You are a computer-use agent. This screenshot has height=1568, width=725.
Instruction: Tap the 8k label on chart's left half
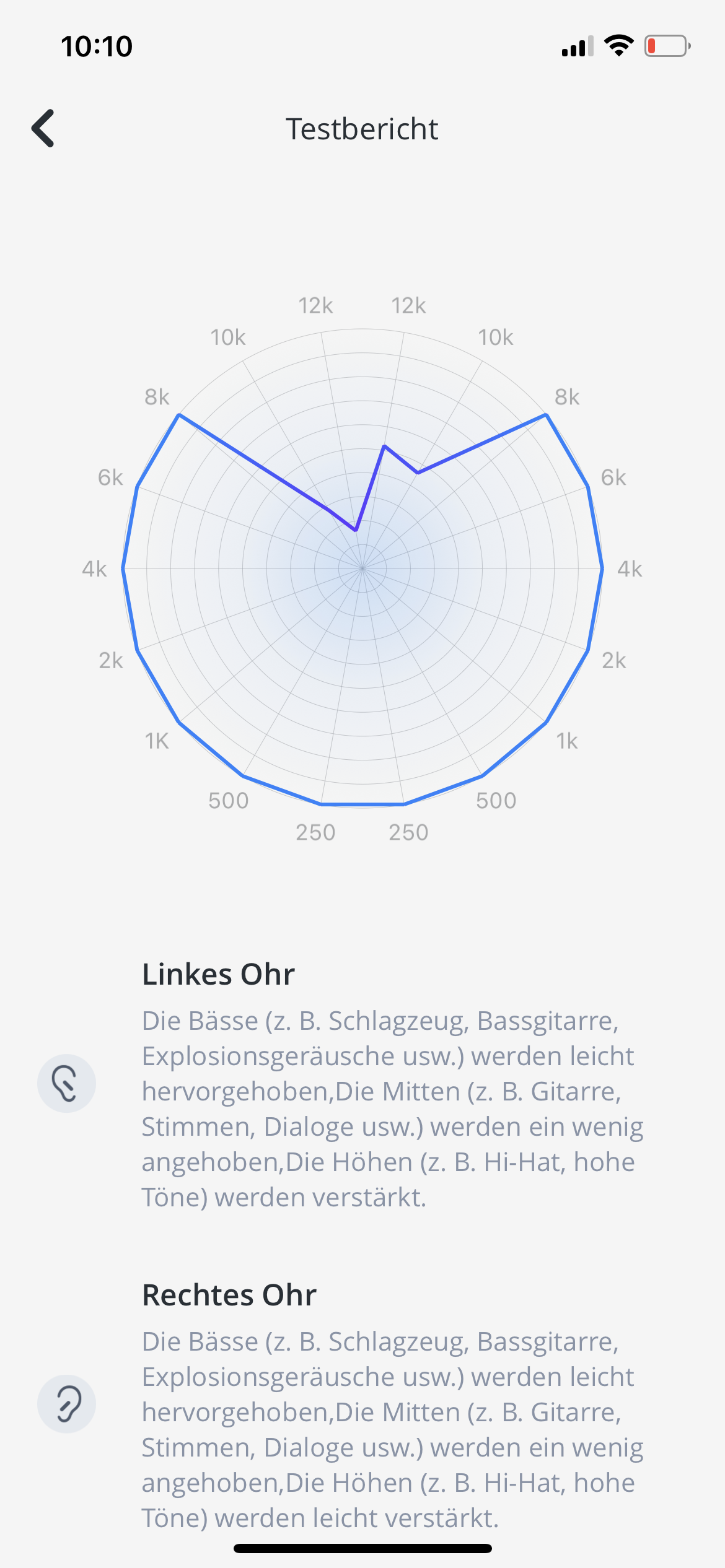(157, 397)
